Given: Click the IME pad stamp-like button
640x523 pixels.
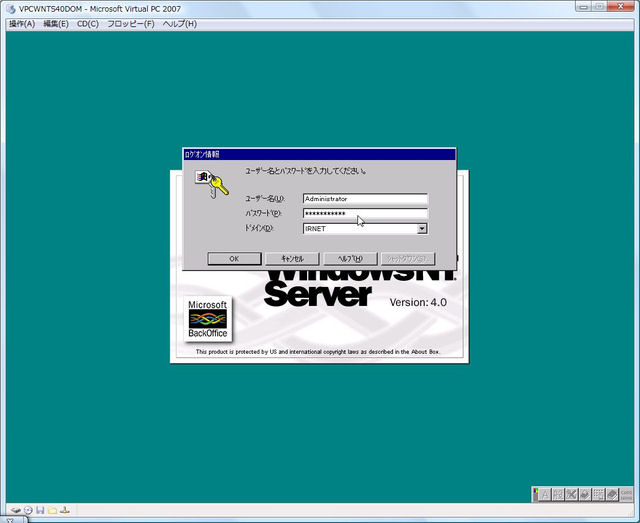Looking at the screenshot, I should pyautogui.click(x=585, y=494).
